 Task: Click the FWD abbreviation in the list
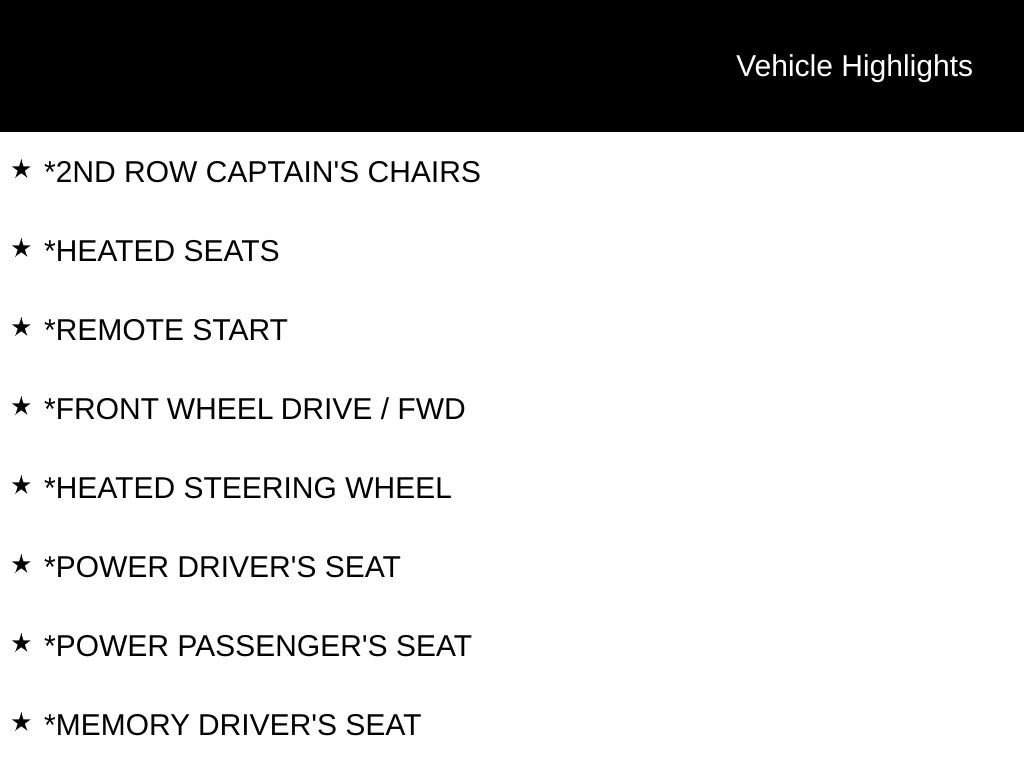[431, 409]
